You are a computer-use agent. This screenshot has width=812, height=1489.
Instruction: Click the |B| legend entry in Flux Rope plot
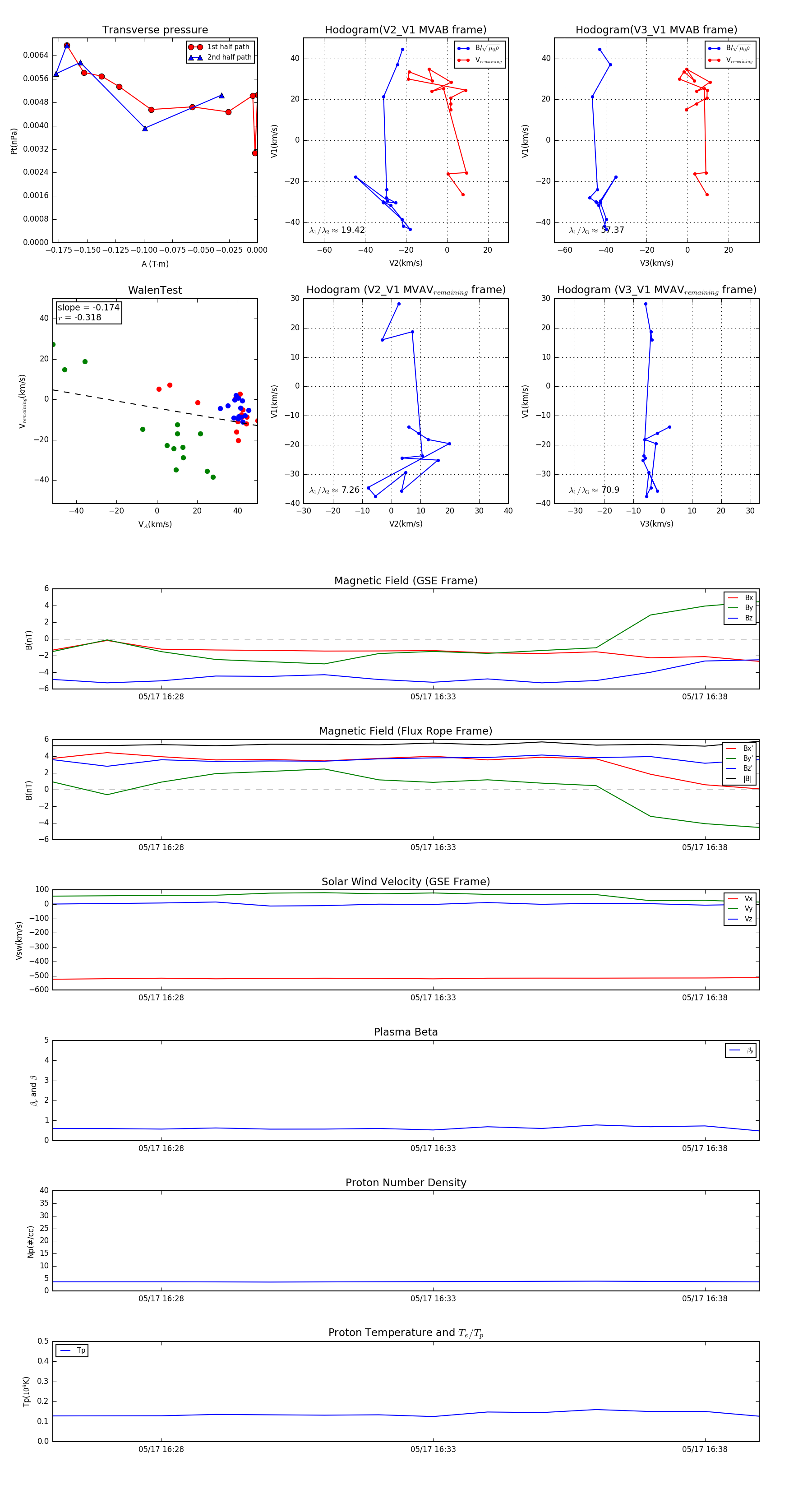740,779
